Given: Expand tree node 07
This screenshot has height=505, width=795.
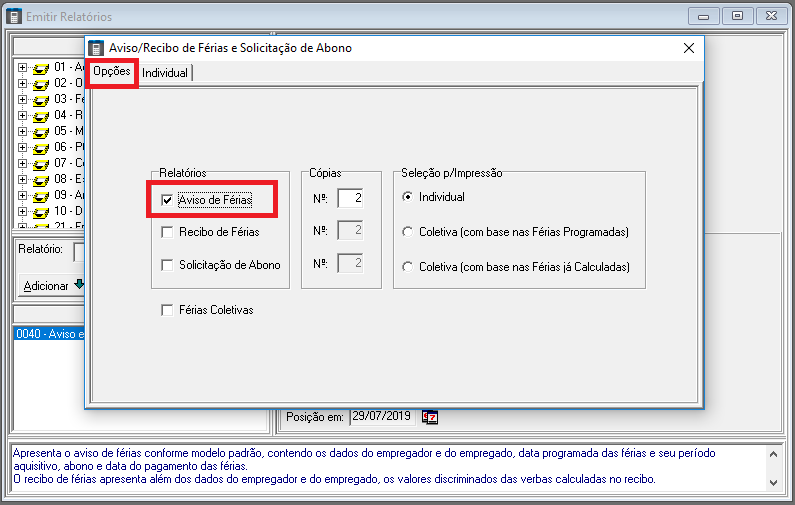Looking at the screenshot, I should click(22, 163).
